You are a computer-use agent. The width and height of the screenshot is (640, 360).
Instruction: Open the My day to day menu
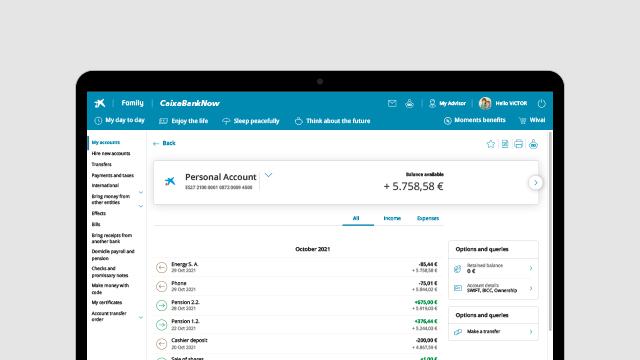click(x=120, y=120)
